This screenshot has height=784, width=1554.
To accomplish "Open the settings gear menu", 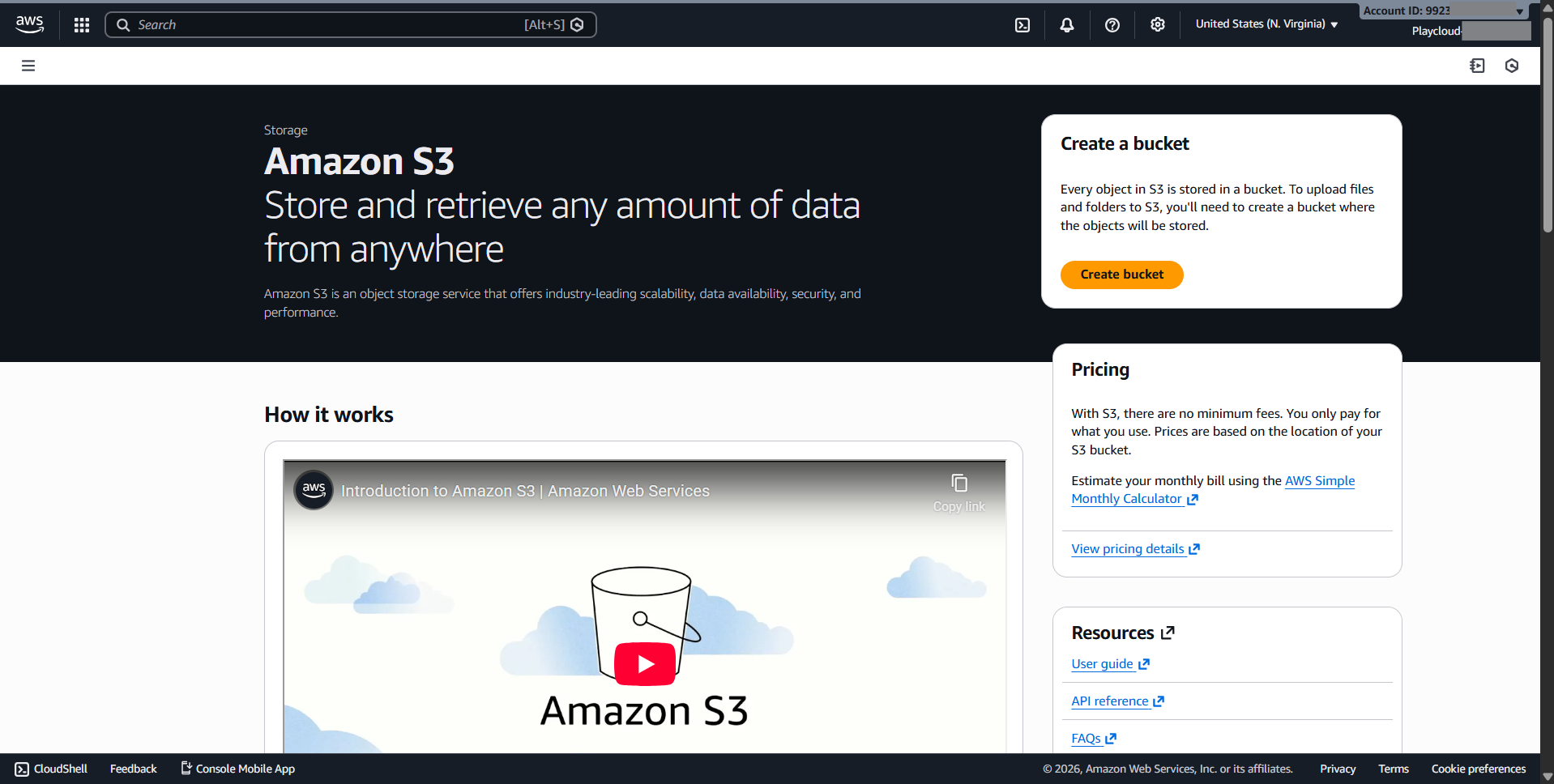I will (1158, 25).
